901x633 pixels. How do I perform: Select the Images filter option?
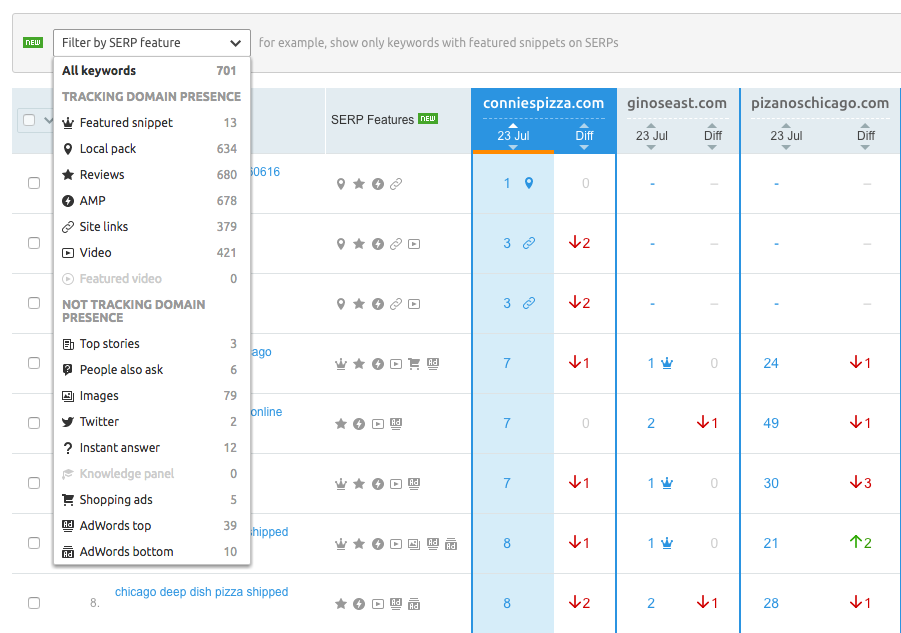pyautogui.click(x=152, y=396)
